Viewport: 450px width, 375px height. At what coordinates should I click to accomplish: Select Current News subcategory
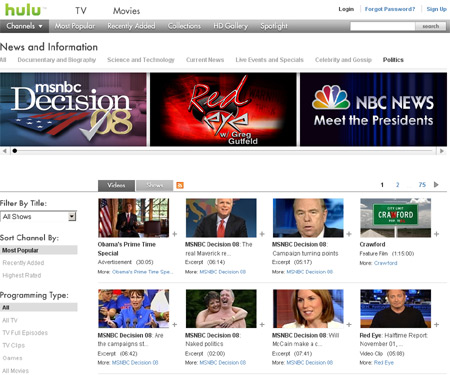(x=205, y=60)
